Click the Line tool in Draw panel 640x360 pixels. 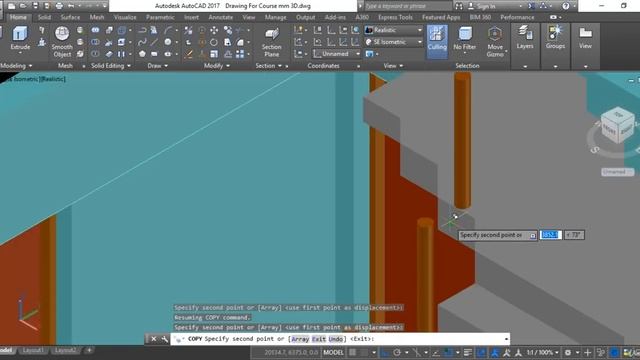(x=154, y=42)
